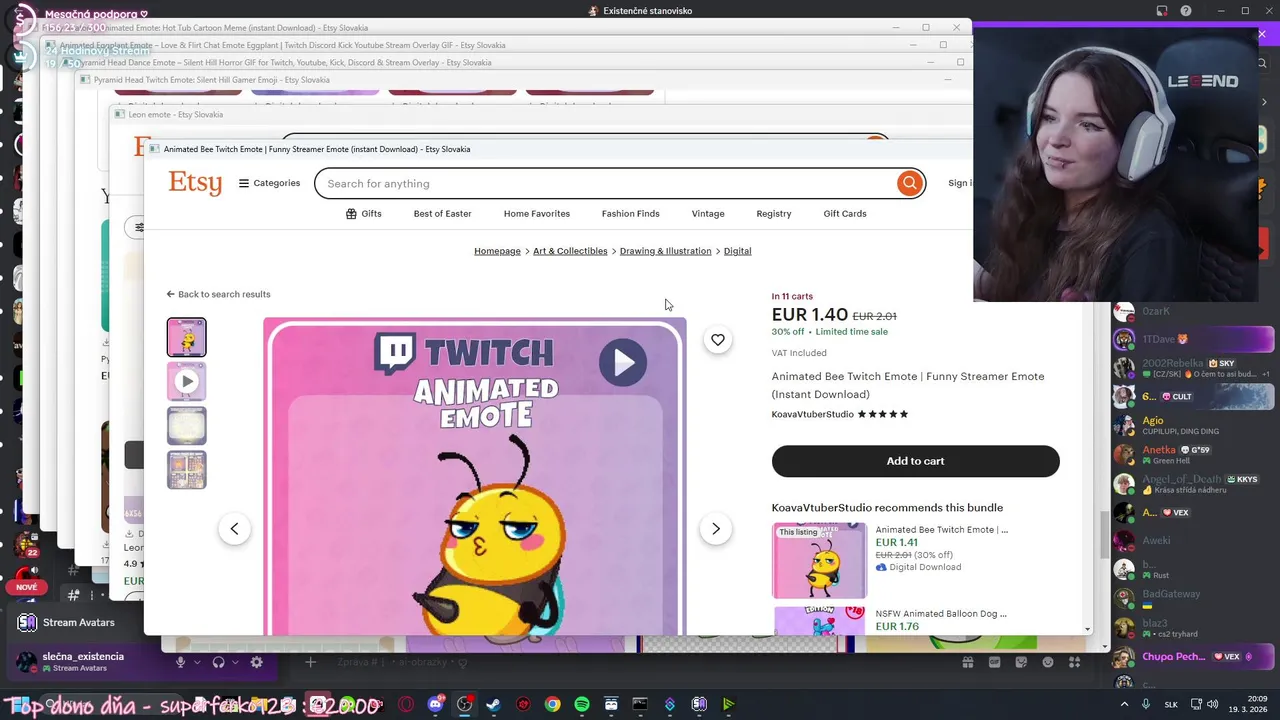Add listing to favorites with heart icon
The image size is (1280, 720).
717,340
